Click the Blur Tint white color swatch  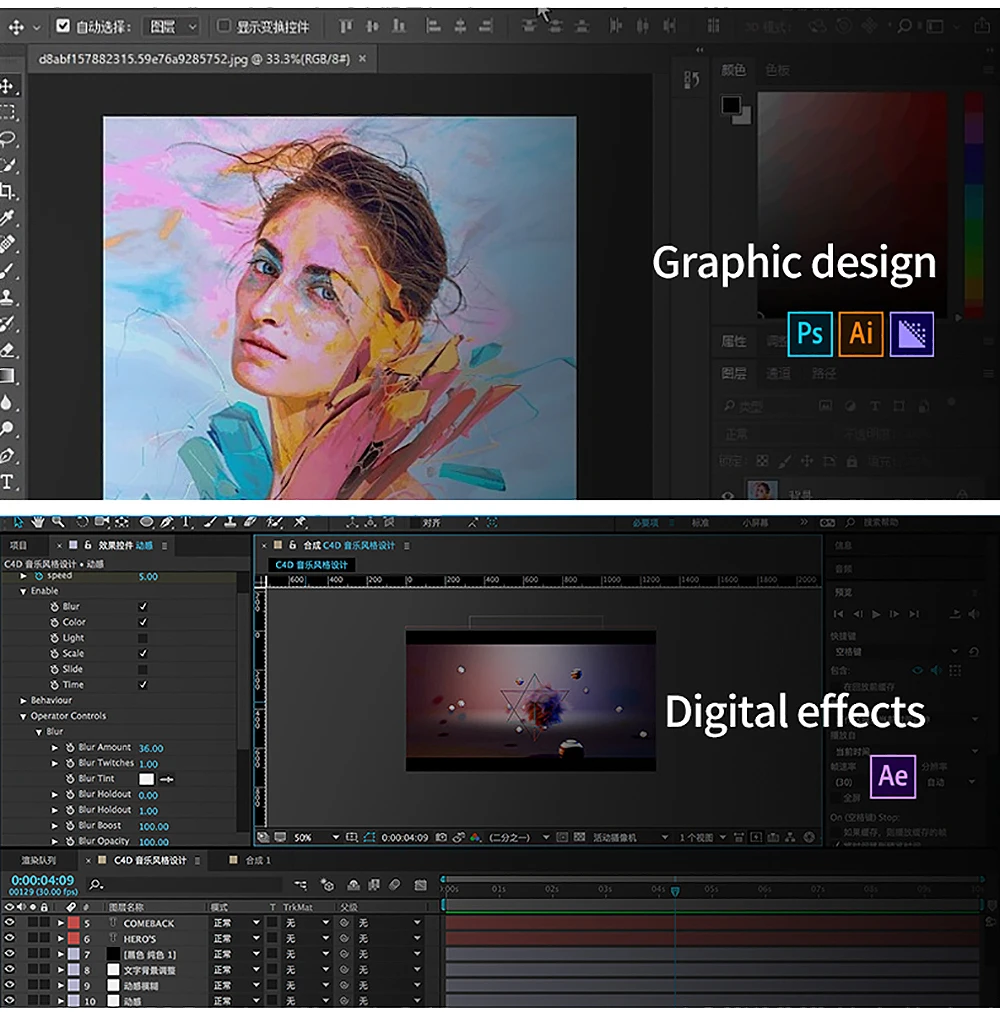tap(147, 779)
